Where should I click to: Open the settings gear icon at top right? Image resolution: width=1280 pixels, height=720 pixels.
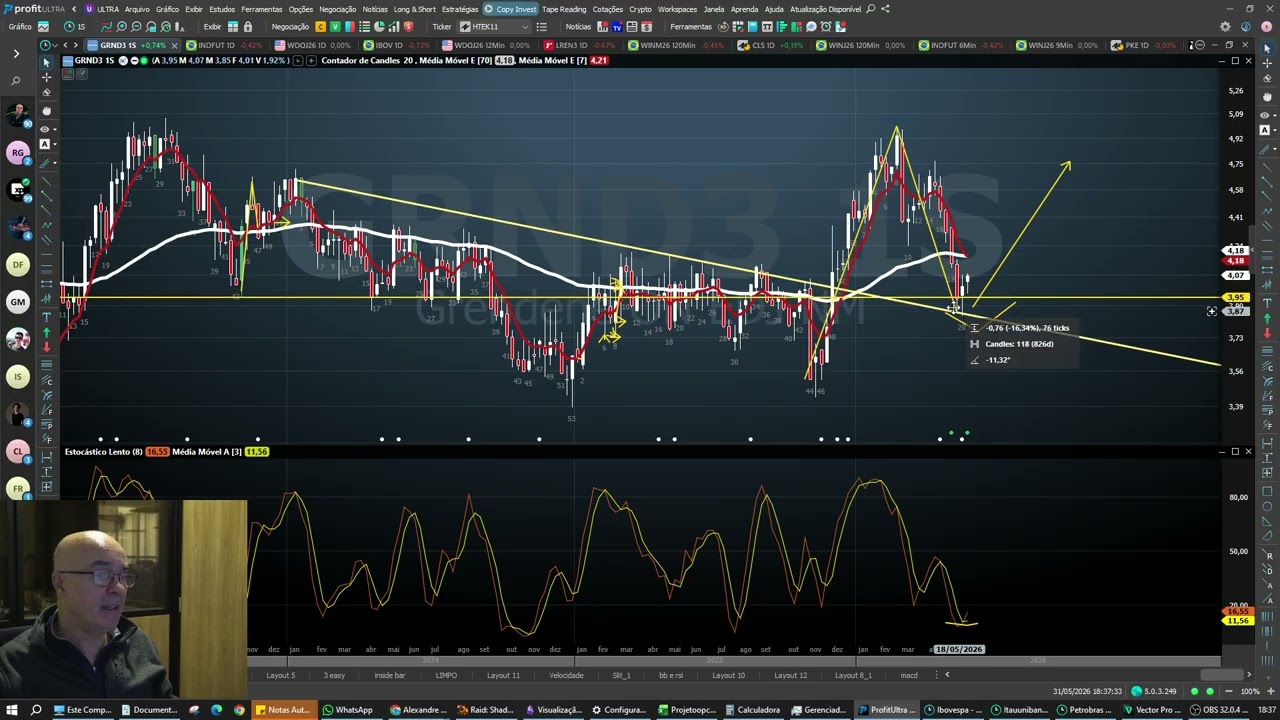1225,26
